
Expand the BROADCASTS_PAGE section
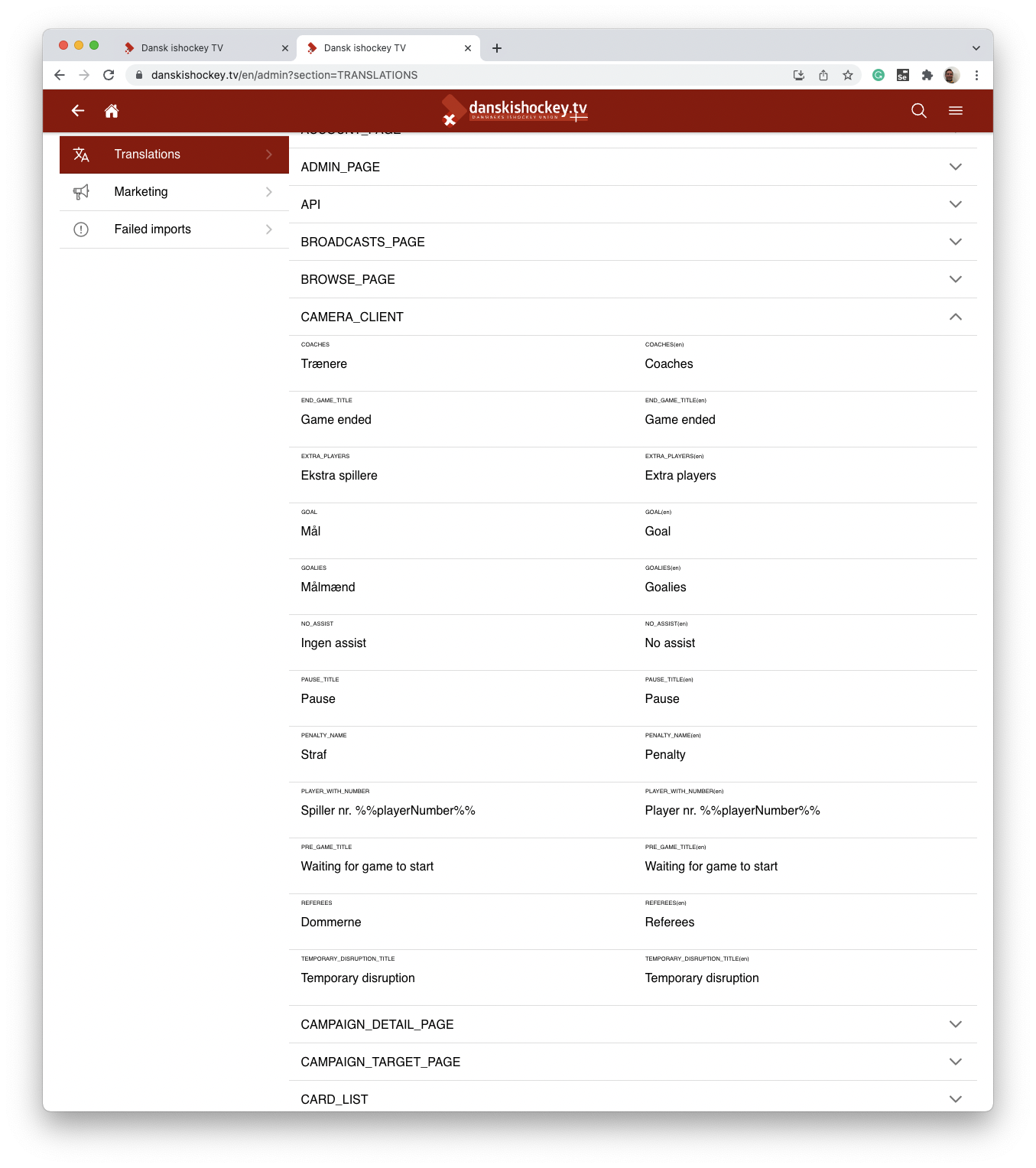pos(633,242)
